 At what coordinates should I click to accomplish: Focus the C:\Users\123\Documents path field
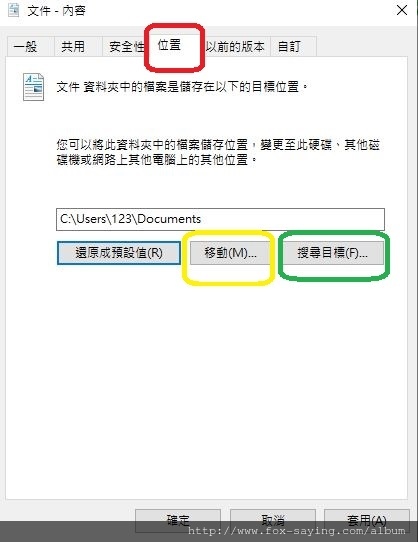click(220, 219)
